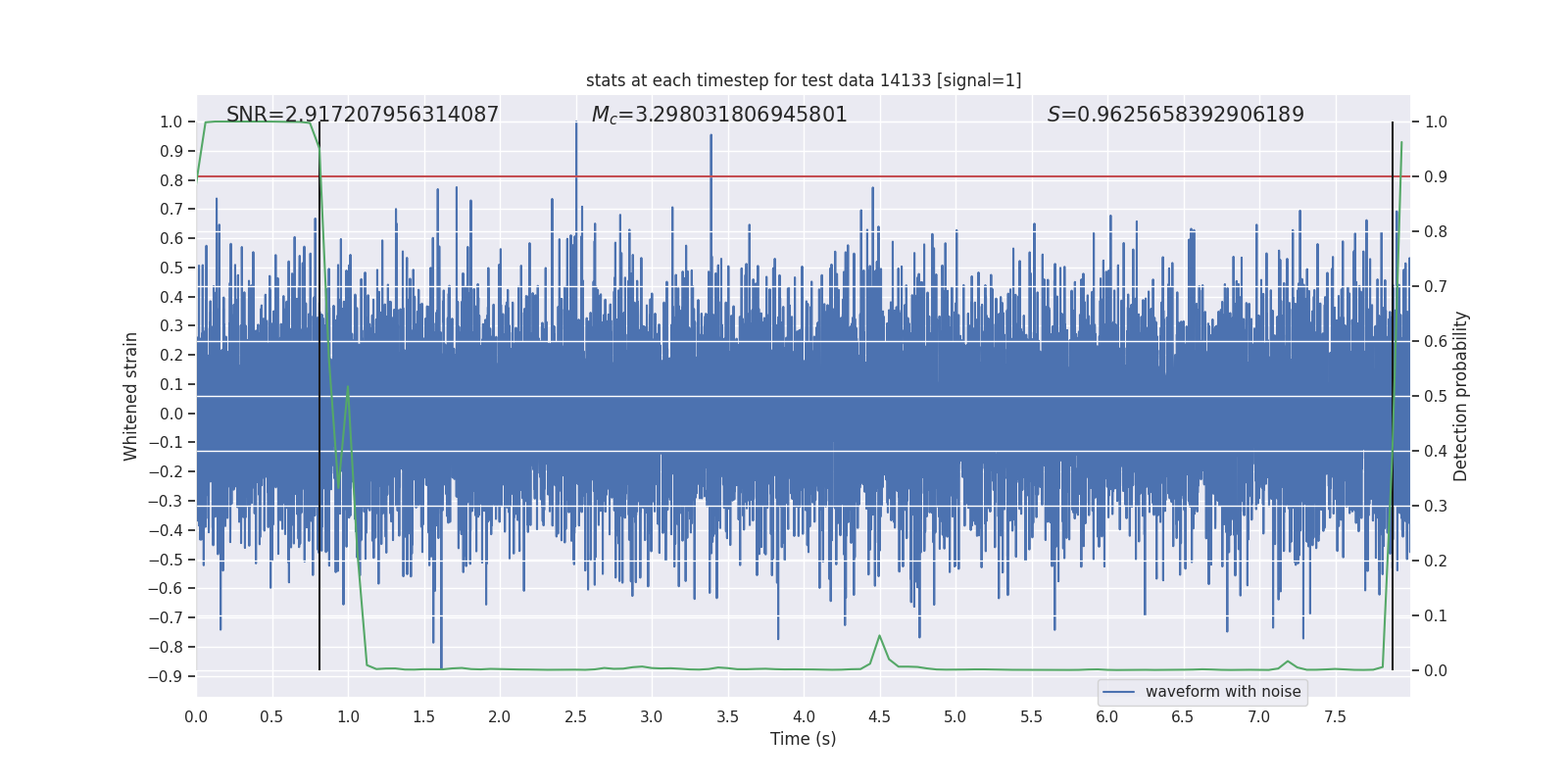Click the green curve peak at 4.5 seconds
Image resolution: width=1568 pixels, height=784 pixels.
[x=879, y=636]
